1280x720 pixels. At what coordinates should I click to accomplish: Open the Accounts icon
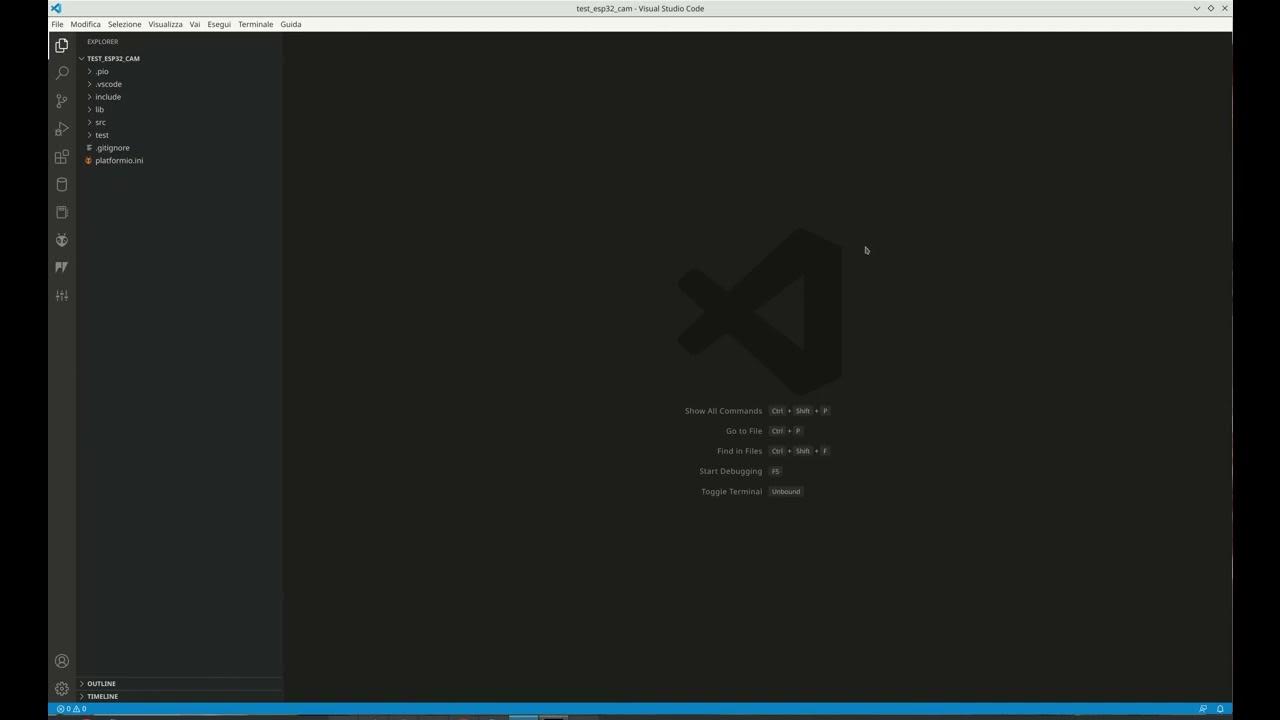[61, 661]
